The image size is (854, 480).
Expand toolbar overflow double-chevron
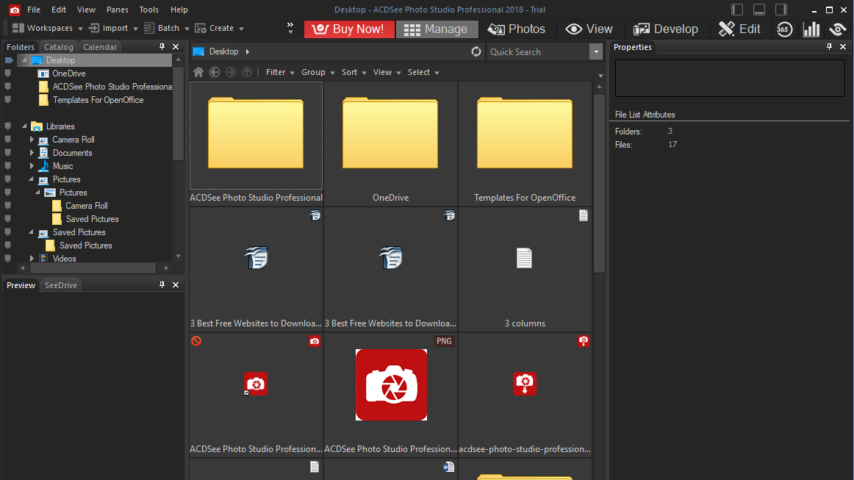(290, 28)
